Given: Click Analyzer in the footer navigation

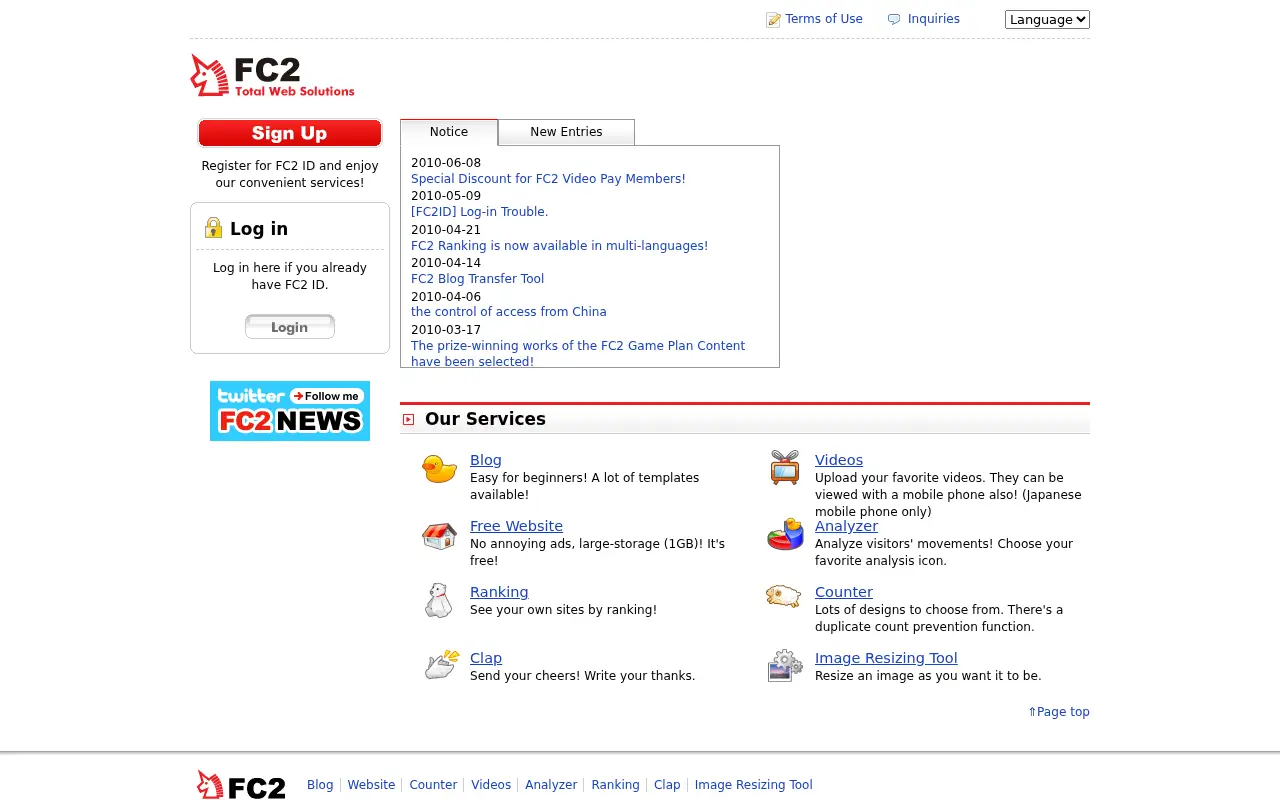Looking at the screenshot, I should click(551, 785).
